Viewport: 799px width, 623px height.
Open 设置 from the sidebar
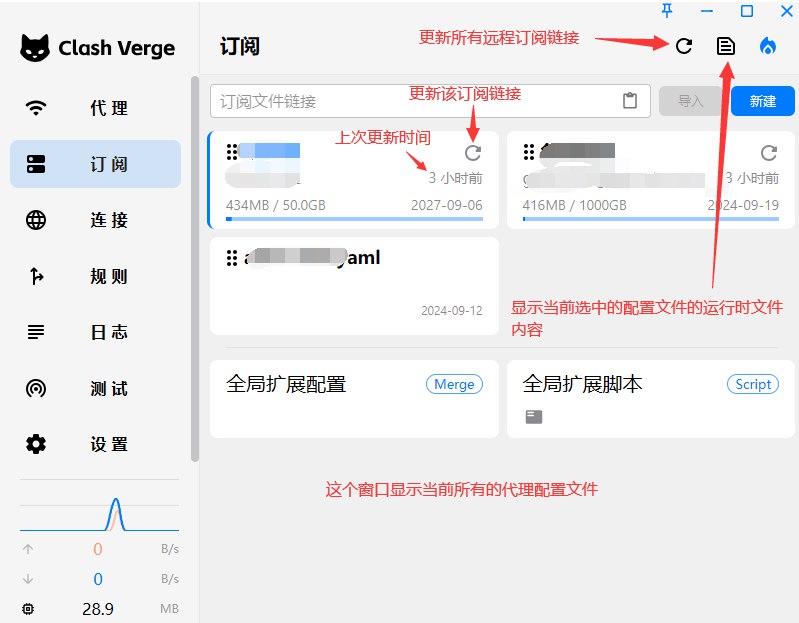pos(96,444)
